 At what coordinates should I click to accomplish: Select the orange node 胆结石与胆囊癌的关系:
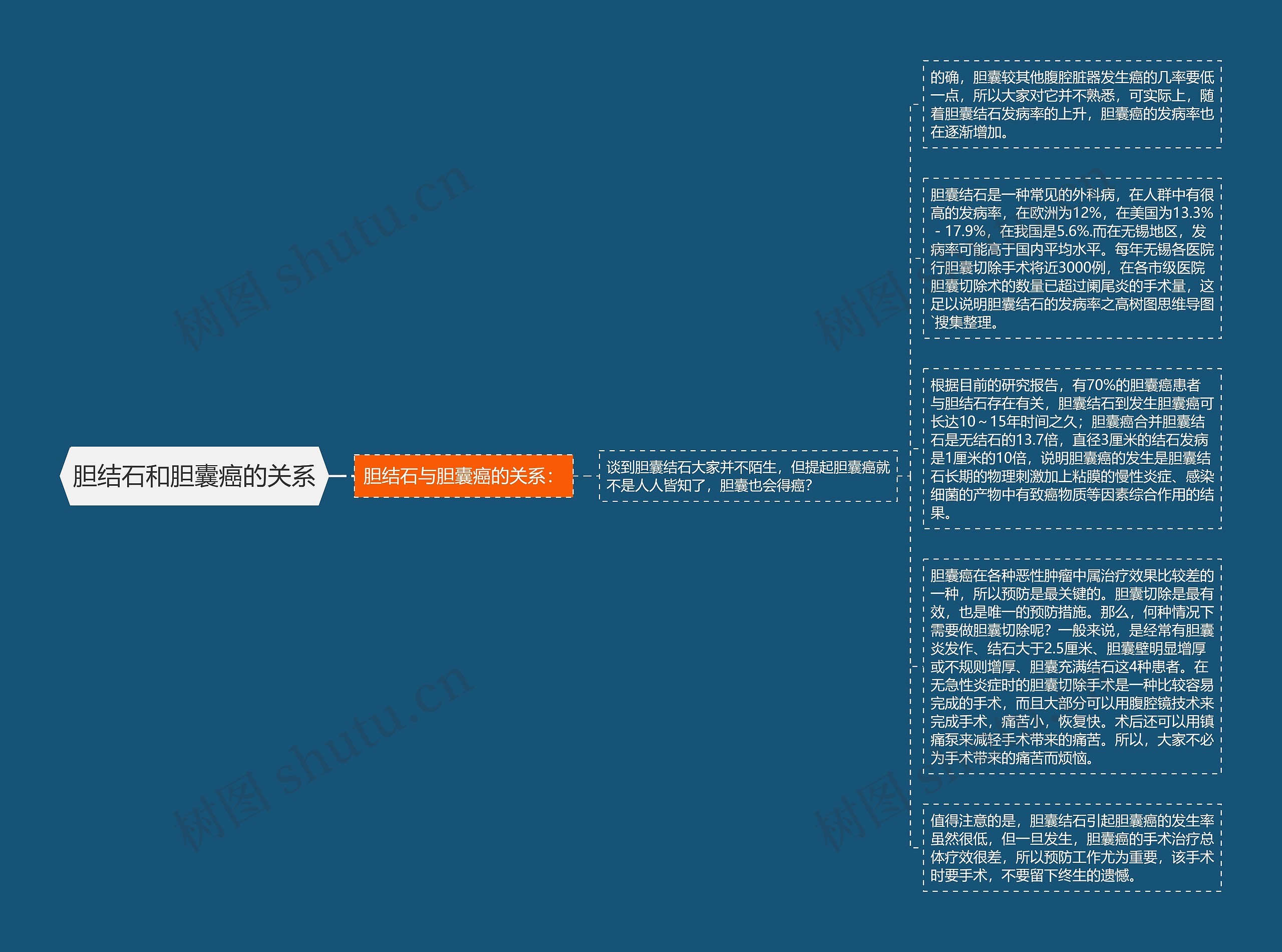463,476
